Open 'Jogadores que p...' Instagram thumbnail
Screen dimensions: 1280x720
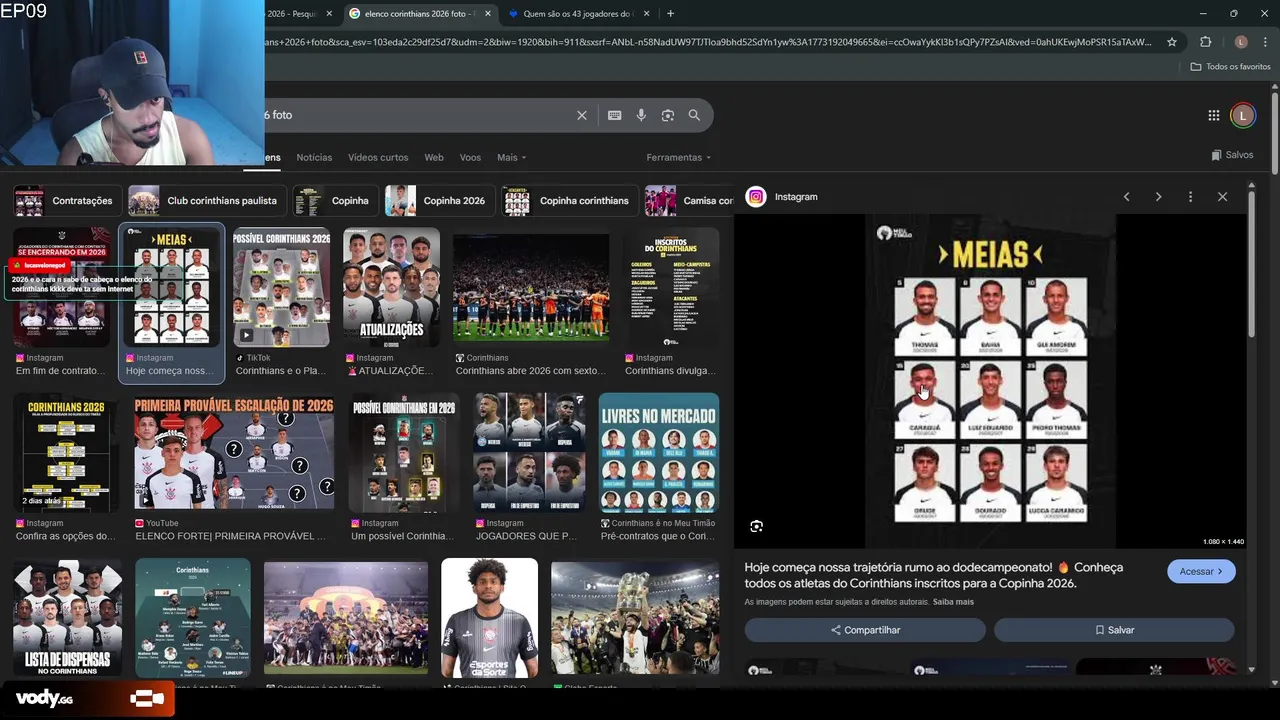pyautogui.click(x=529, y=453)
